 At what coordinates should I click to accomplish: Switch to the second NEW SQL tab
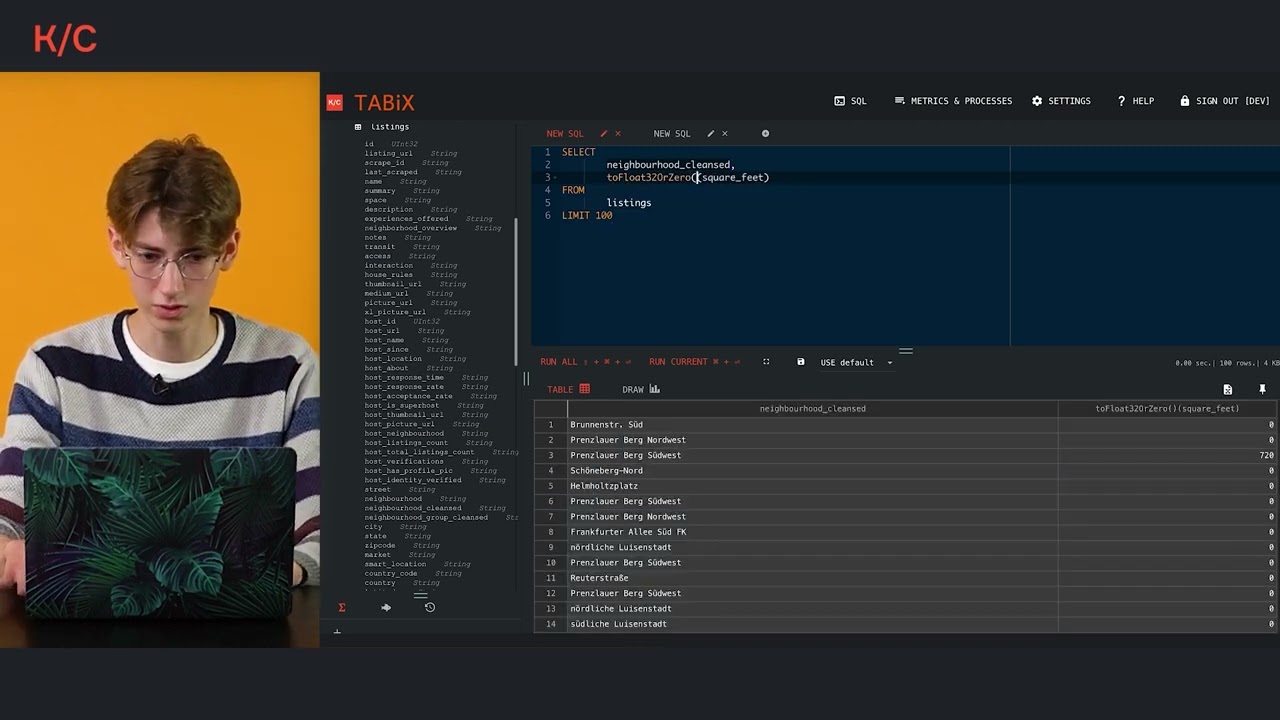[x=672, y=134]
